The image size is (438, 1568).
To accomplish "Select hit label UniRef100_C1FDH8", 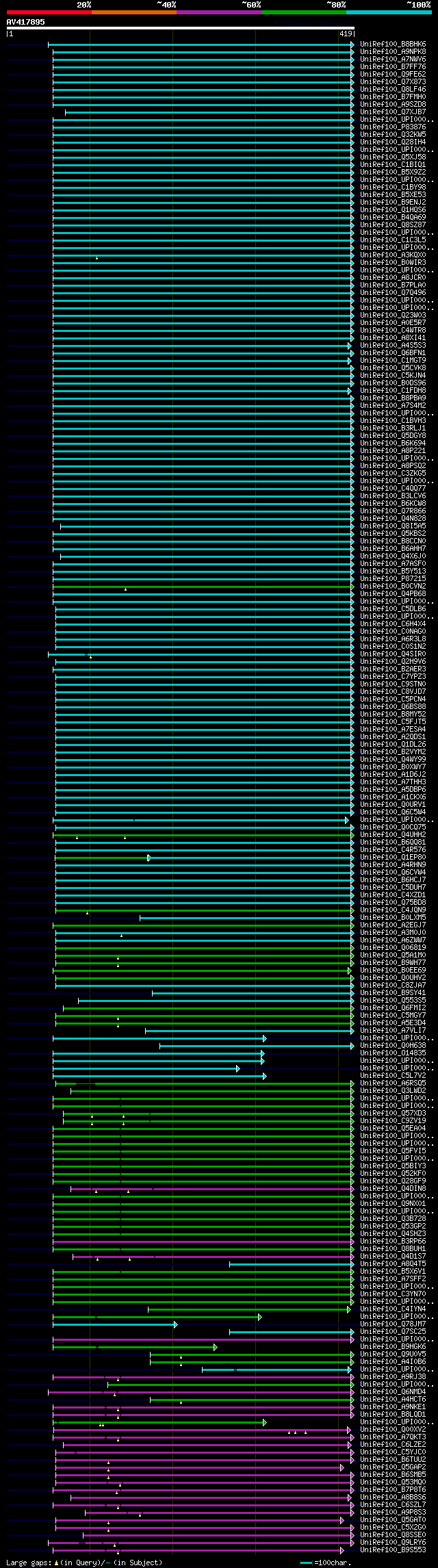I will (x=393, y=391).
